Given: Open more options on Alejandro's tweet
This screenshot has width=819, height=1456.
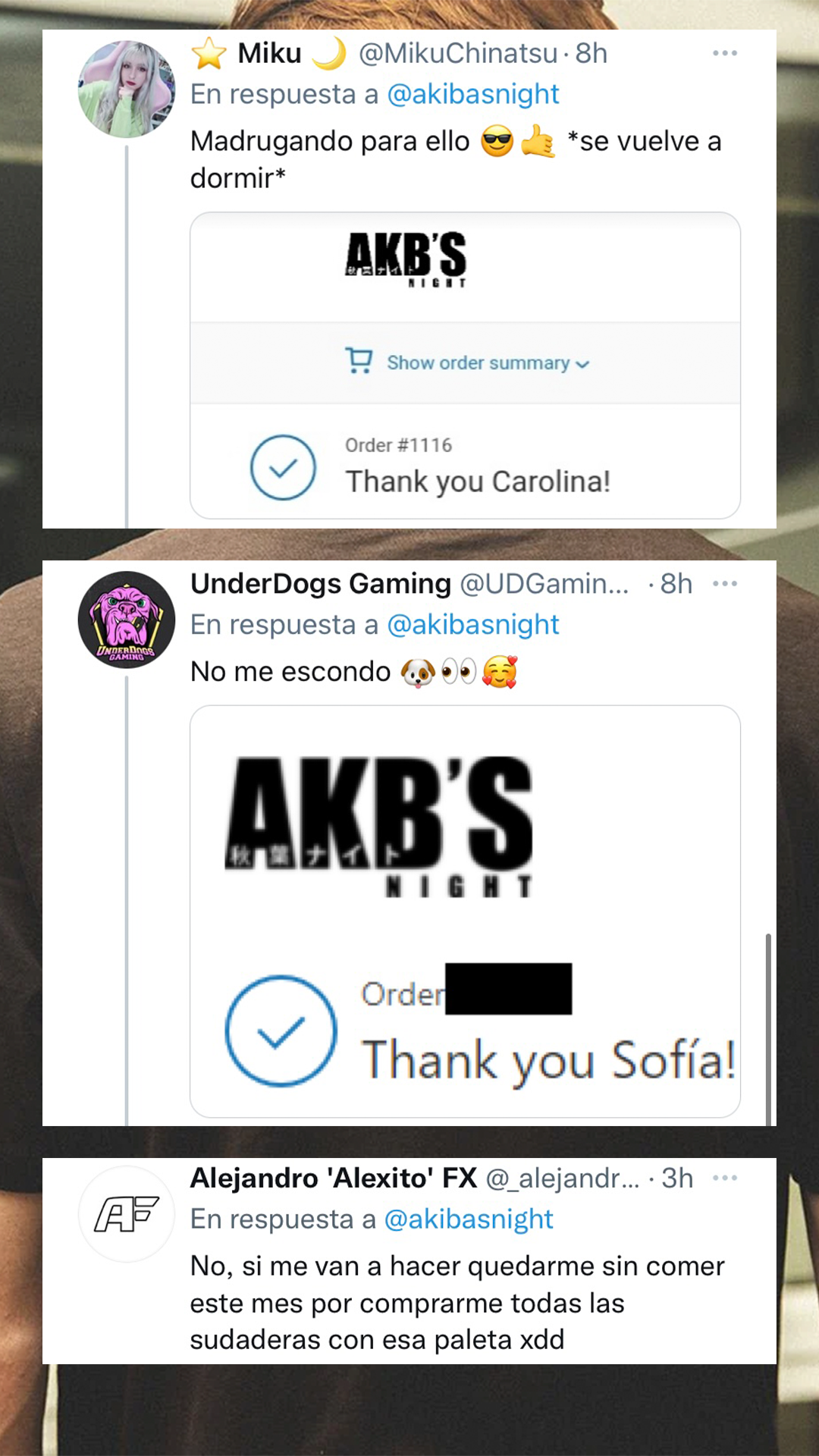Looking at the screenshot, I should pyautogui.click(x=725, y=1178).
